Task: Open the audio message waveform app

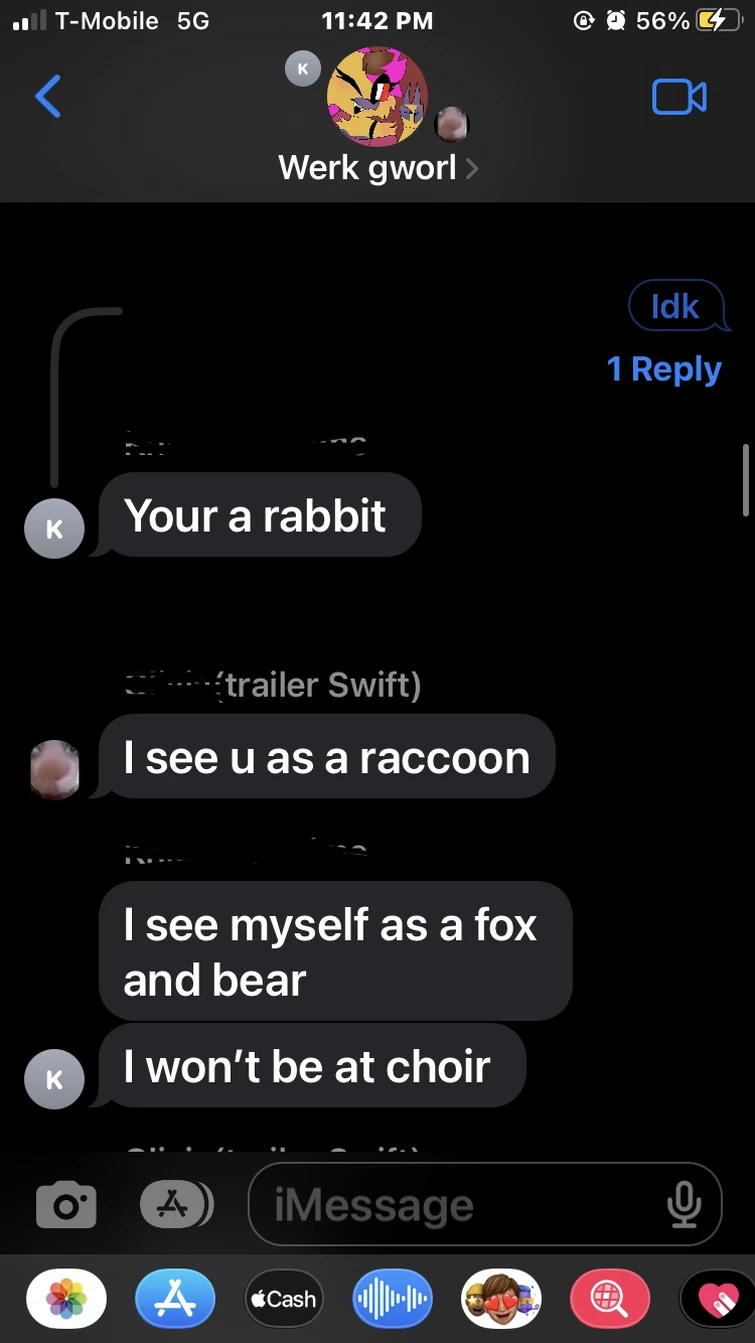Action: point(392,1299)
